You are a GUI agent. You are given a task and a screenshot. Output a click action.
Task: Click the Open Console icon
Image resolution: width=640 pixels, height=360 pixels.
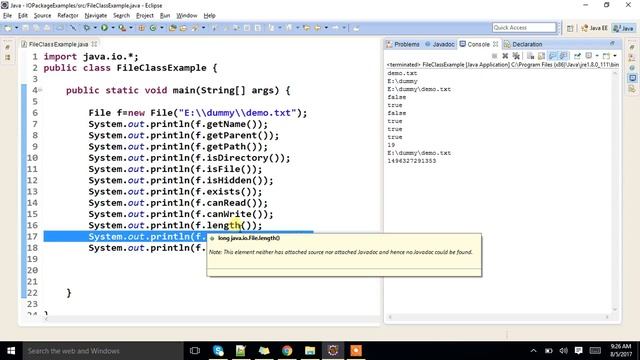tap(606, 56)
